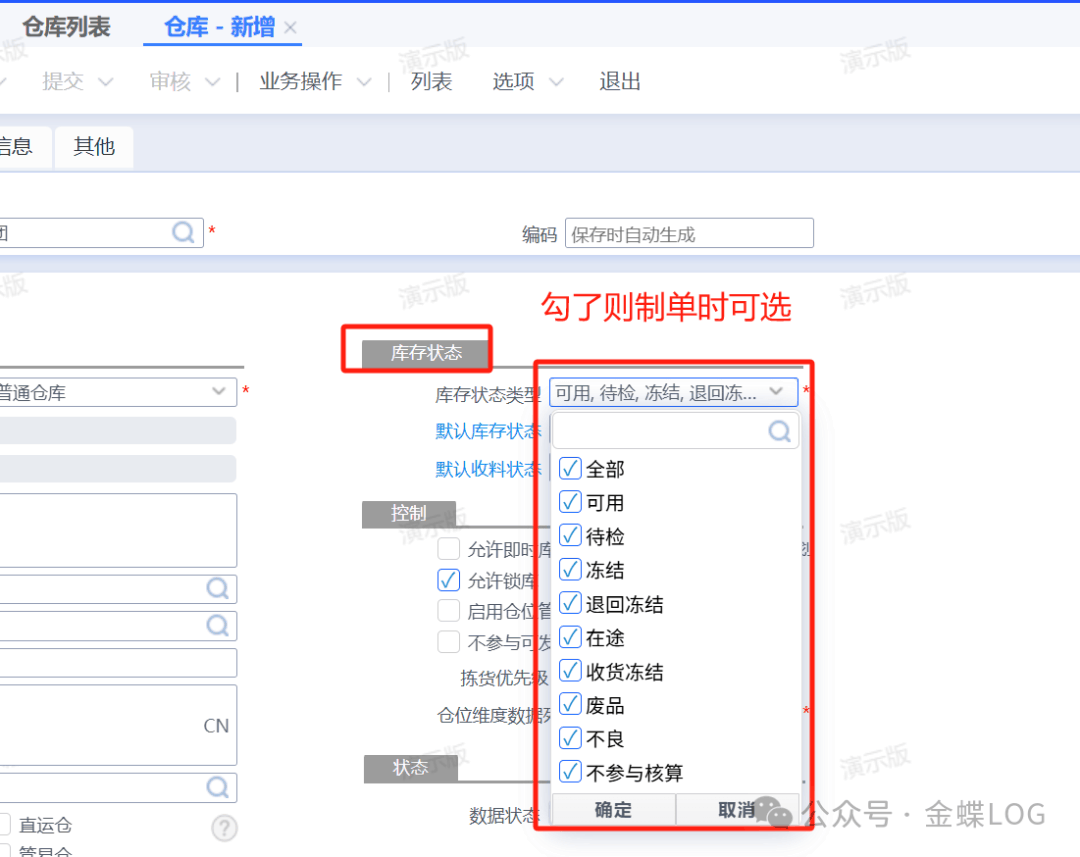Click the 编码 input field
This screenshot has height=857, width=1080.
pos(689,234)
